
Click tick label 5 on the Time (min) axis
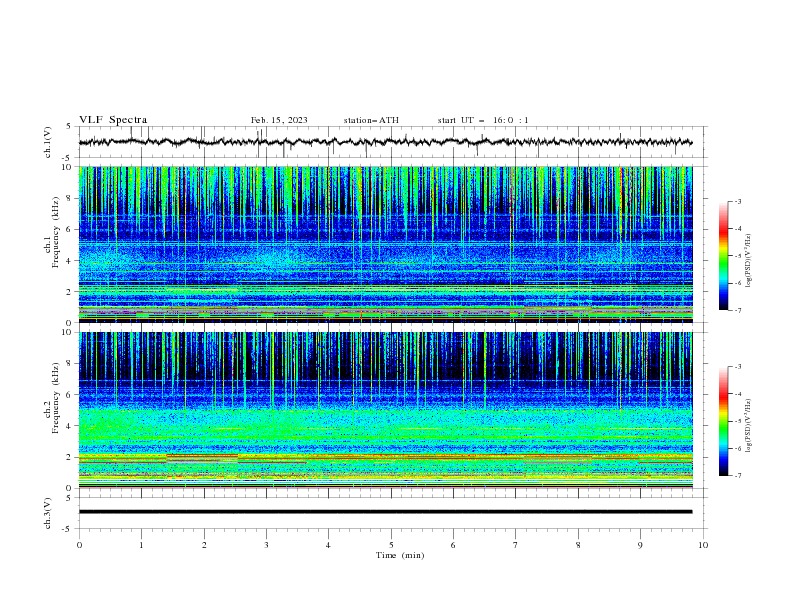click(x=391, y=545)
